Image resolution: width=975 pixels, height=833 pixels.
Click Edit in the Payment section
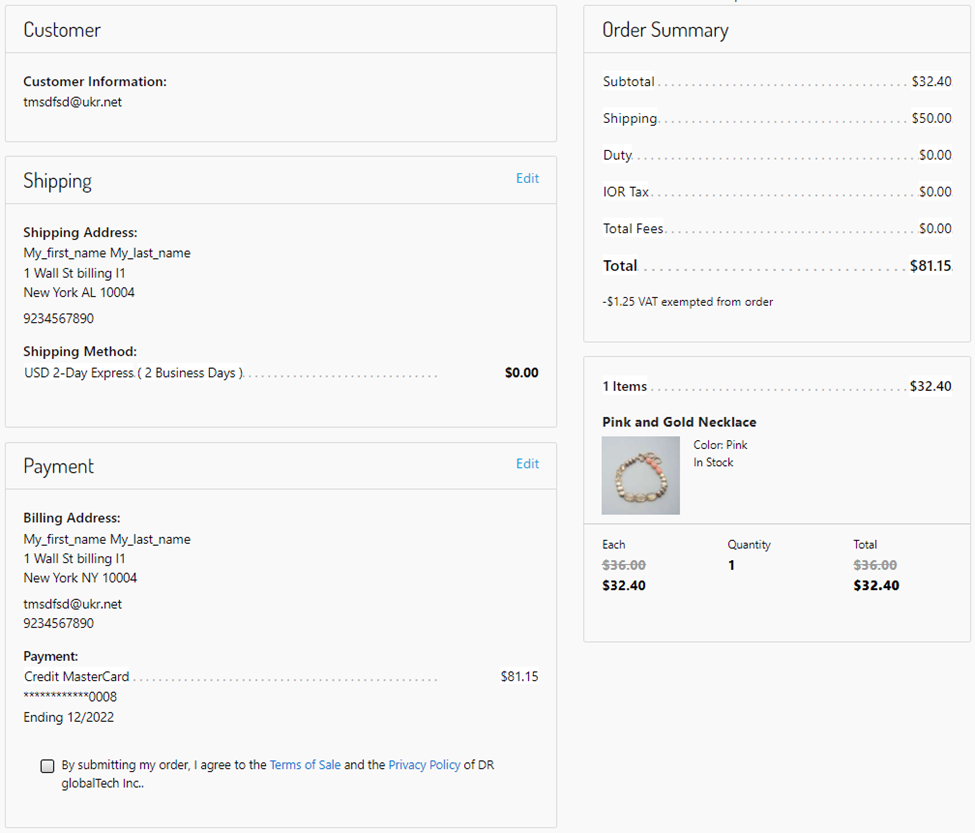[x=527, y=464]
